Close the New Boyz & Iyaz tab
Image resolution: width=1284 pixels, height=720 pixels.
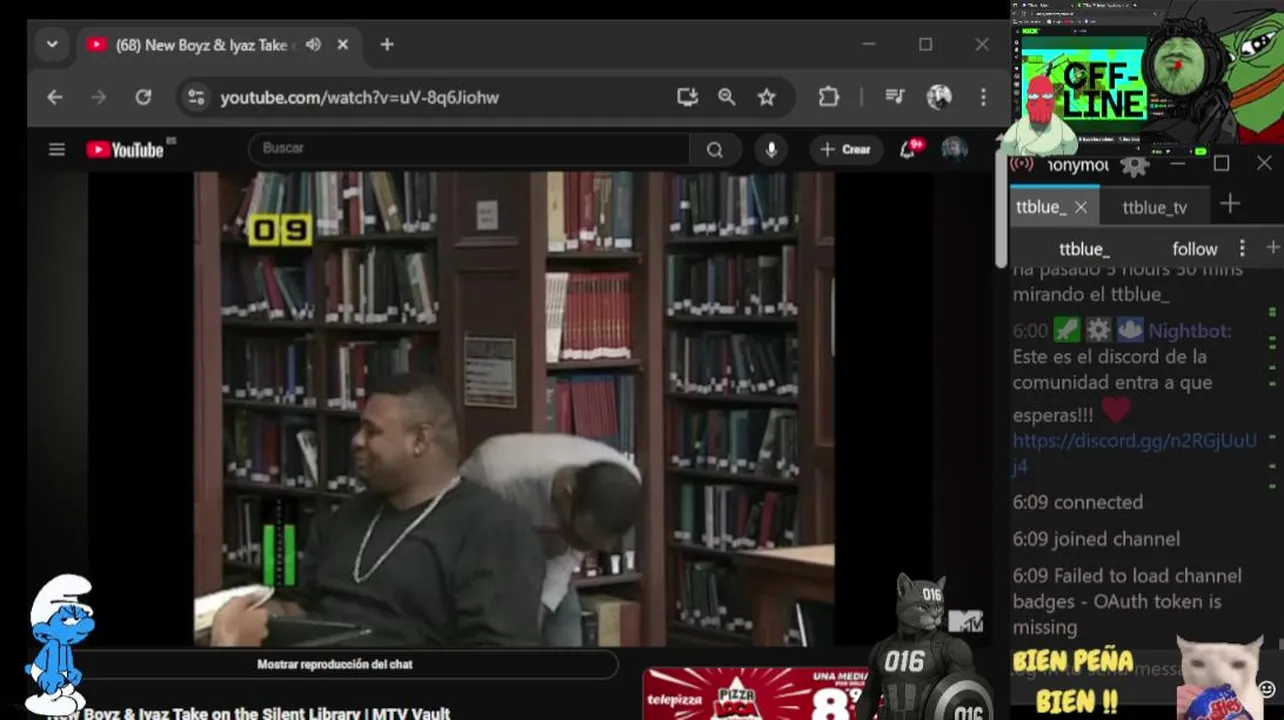(x=343, y=45)
